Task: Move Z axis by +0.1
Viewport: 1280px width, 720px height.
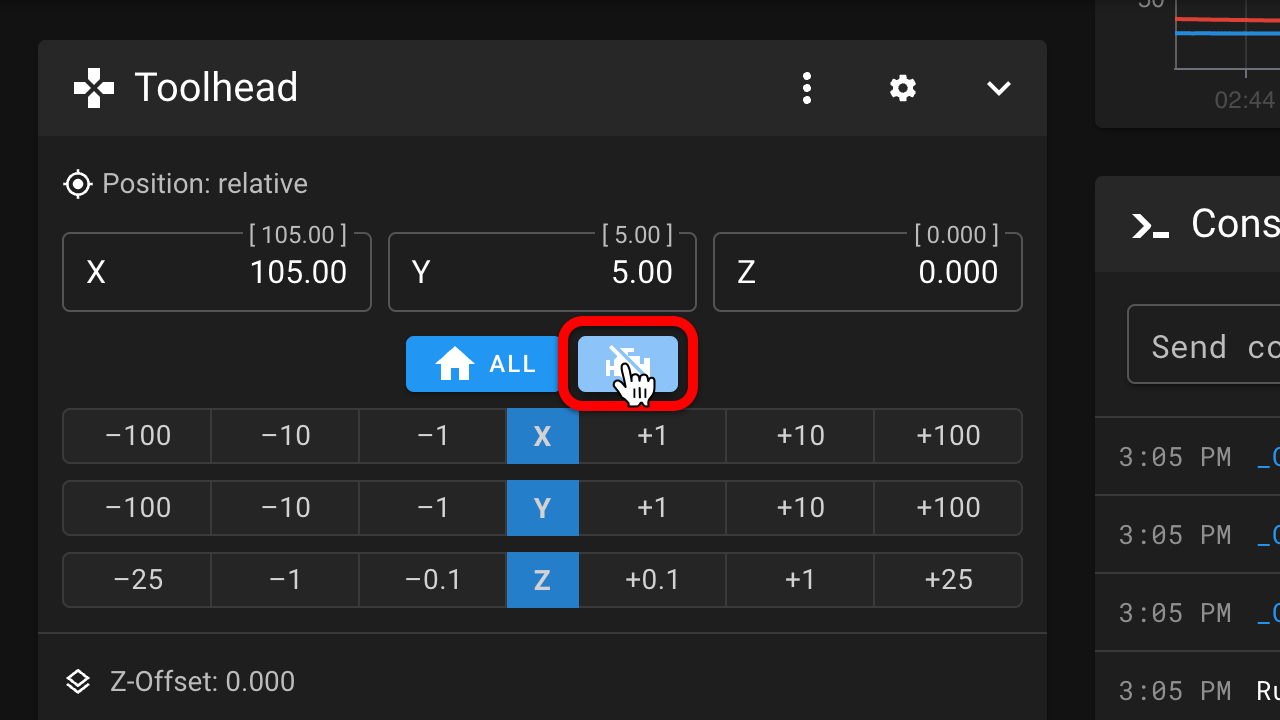Action: click(x=652, y=580)
